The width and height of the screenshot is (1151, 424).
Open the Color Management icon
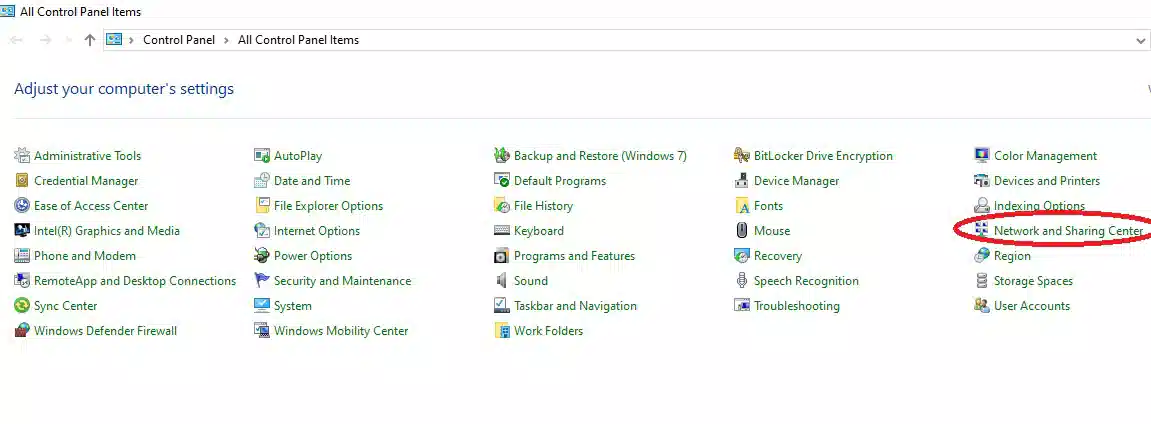982,156
